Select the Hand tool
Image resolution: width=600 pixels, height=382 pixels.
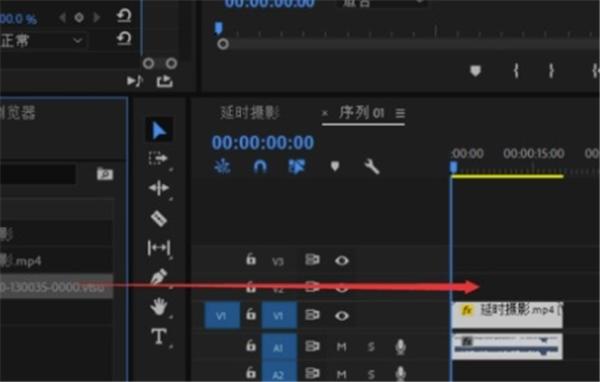coord(159,307)
